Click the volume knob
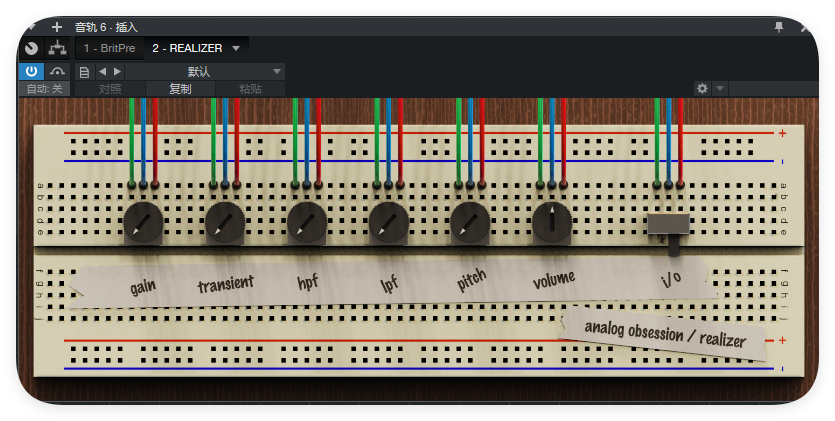The height and width of the screenshot is (421, 835). click(x=552, y=222)
